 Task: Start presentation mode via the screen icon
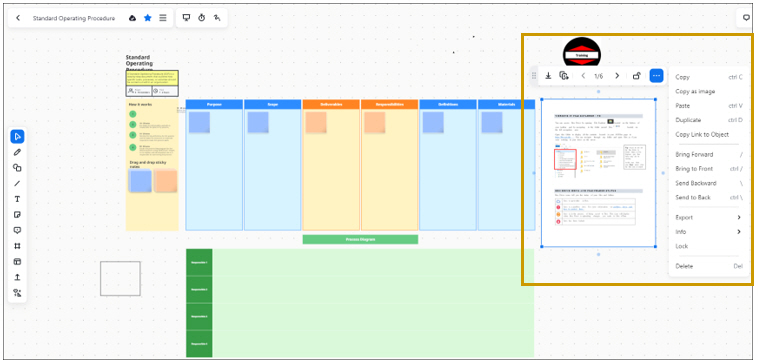click(x=186, y=18)
